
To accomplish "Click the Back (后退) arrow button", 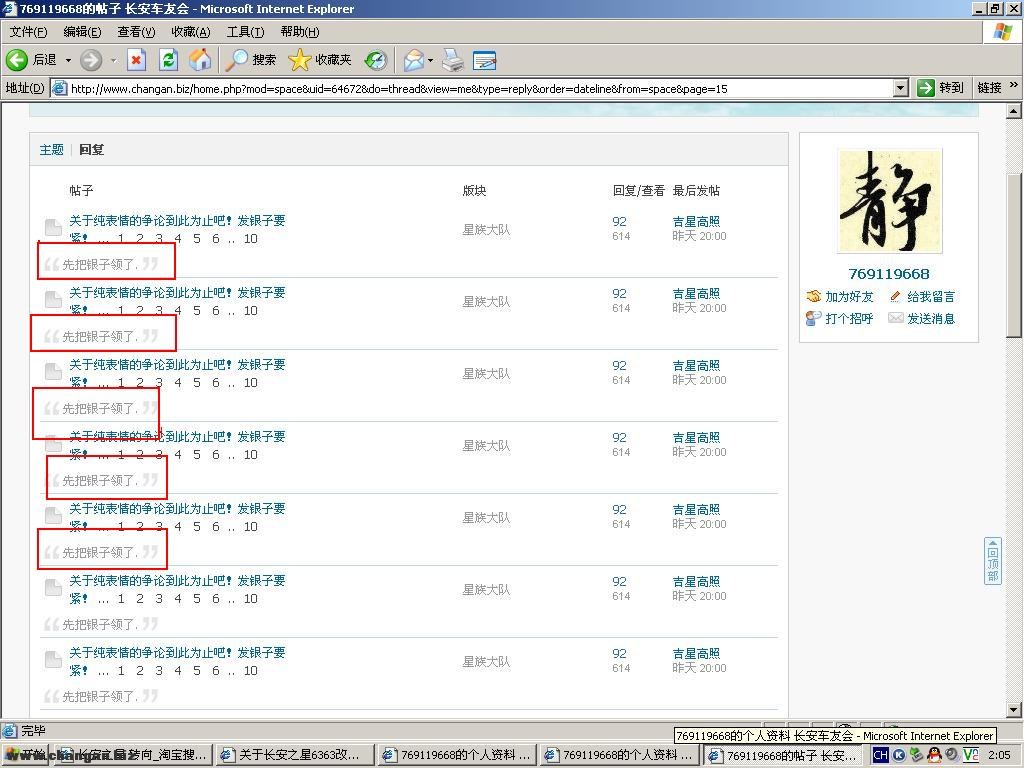I will (x=30, y=60).
